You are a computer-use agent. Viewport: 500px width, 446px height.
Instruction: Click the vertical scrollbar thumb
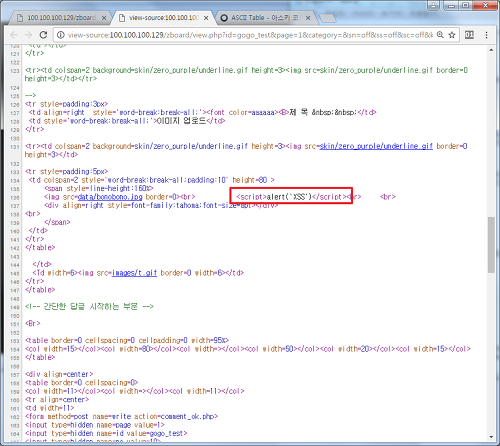(x=491, y=245)
